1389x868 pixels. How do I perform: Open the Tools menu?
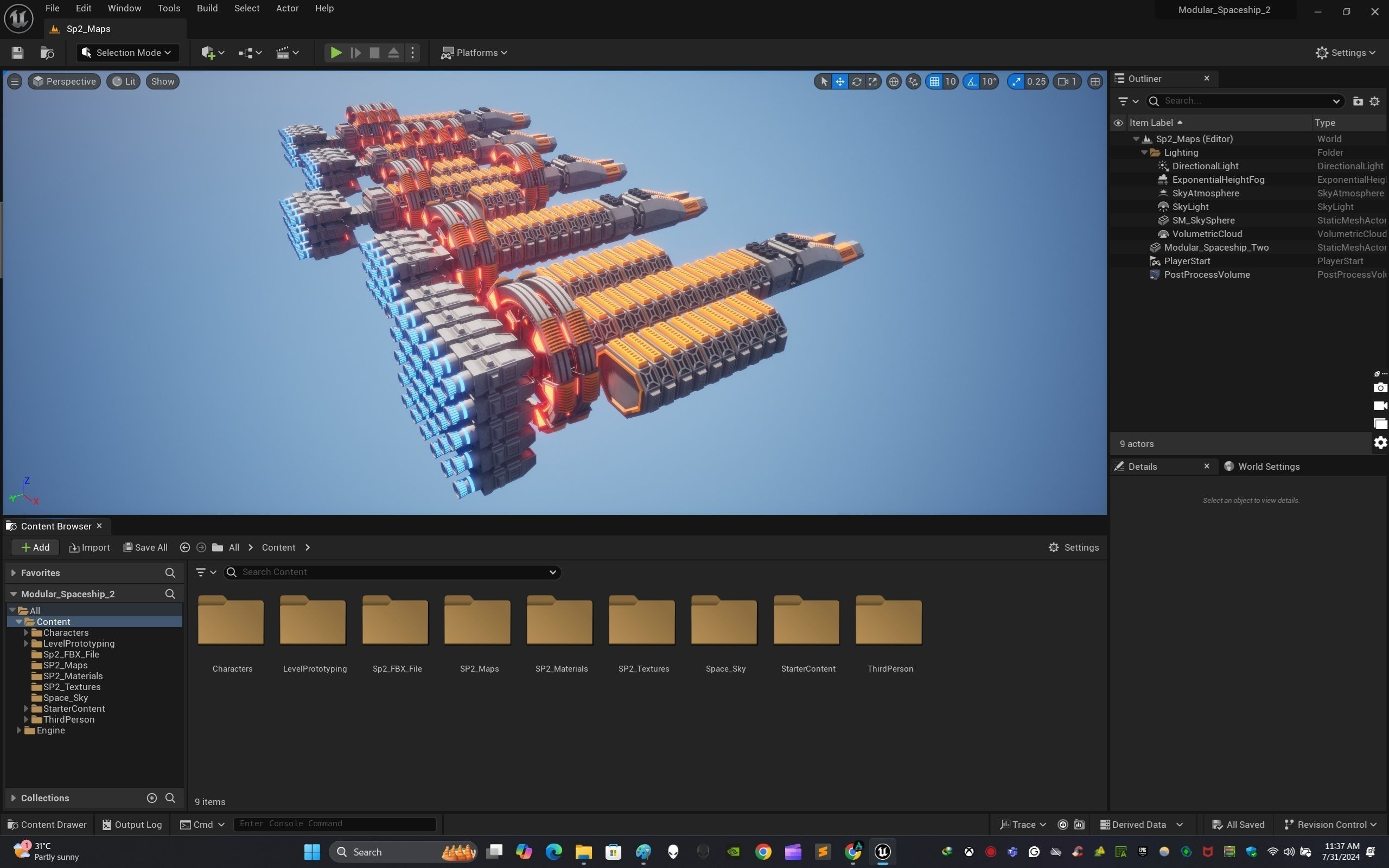click(x=169, y=8)
